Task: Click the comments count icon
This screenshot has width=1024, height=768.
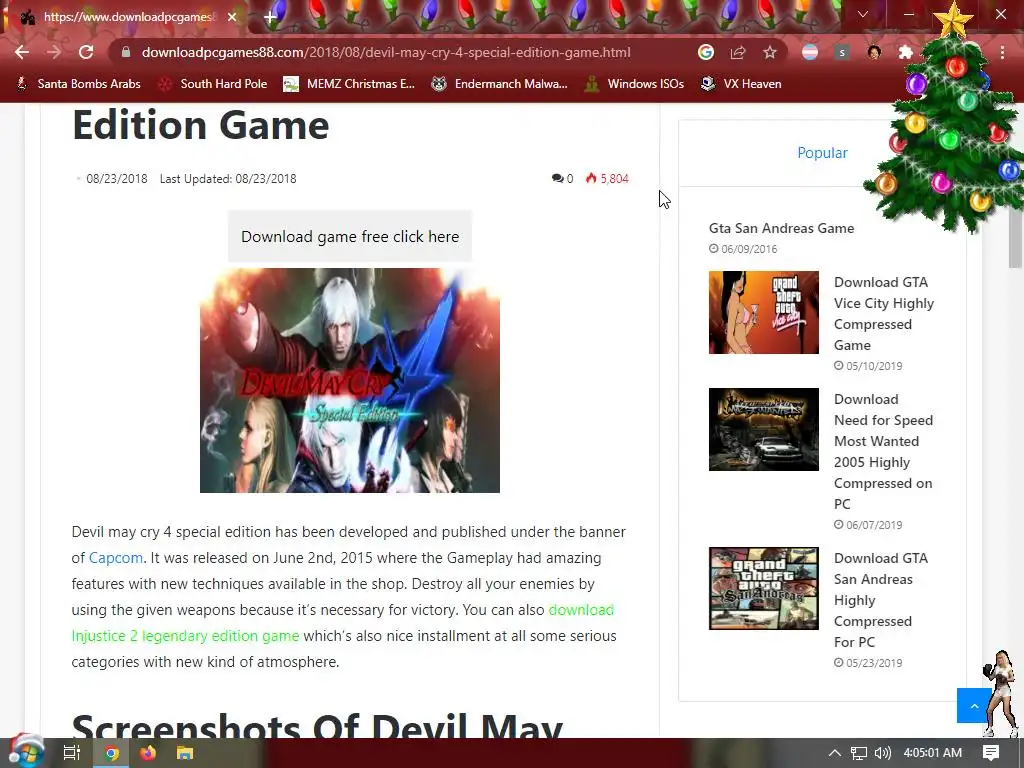Action: tap(557, 178)
